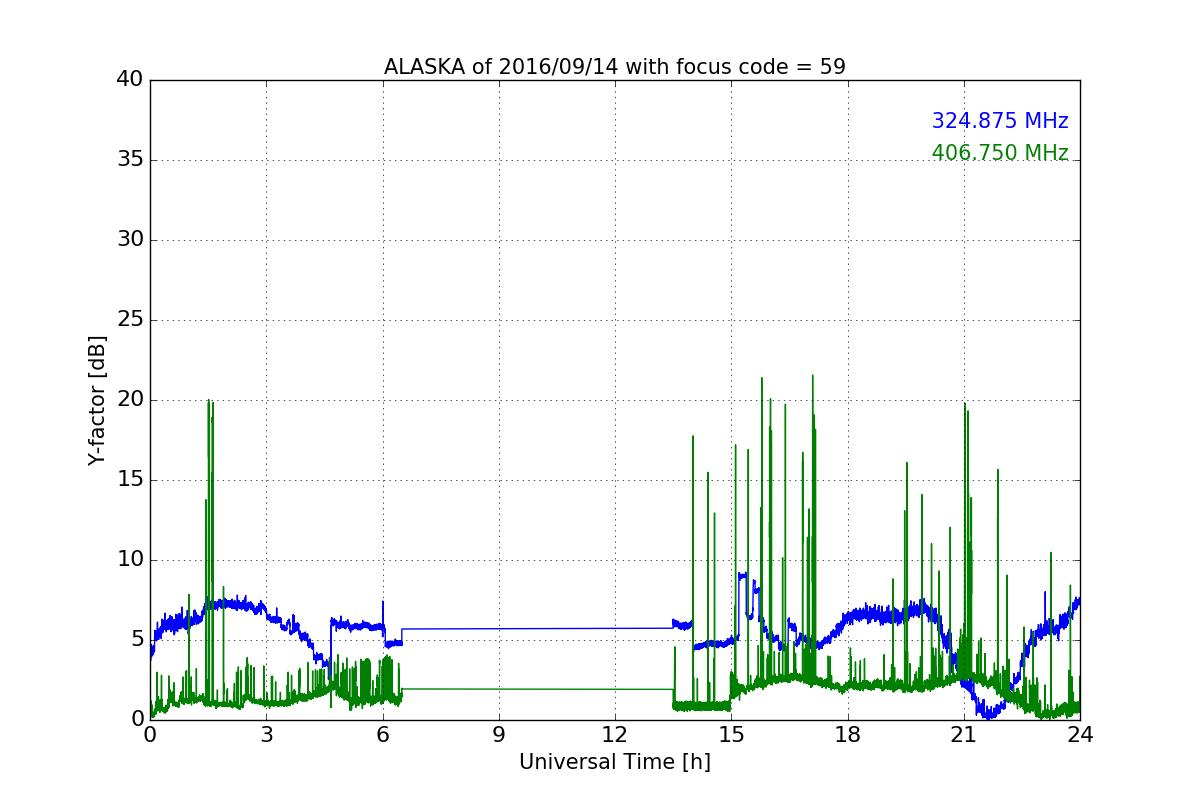This screenshot has height=800, width=1200.
Task: Click y-axis tick value 35
Action: tap(130, 159)
